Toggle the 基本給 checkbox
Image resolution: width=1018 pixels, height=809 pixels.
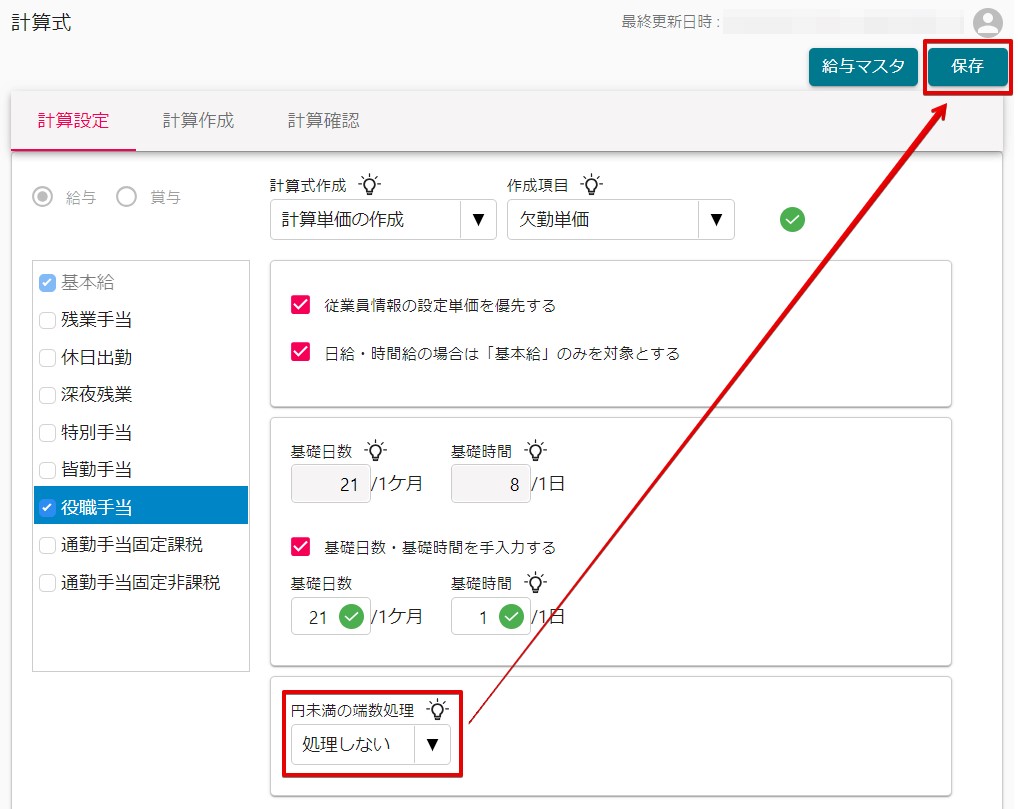(x=47, y=283)
